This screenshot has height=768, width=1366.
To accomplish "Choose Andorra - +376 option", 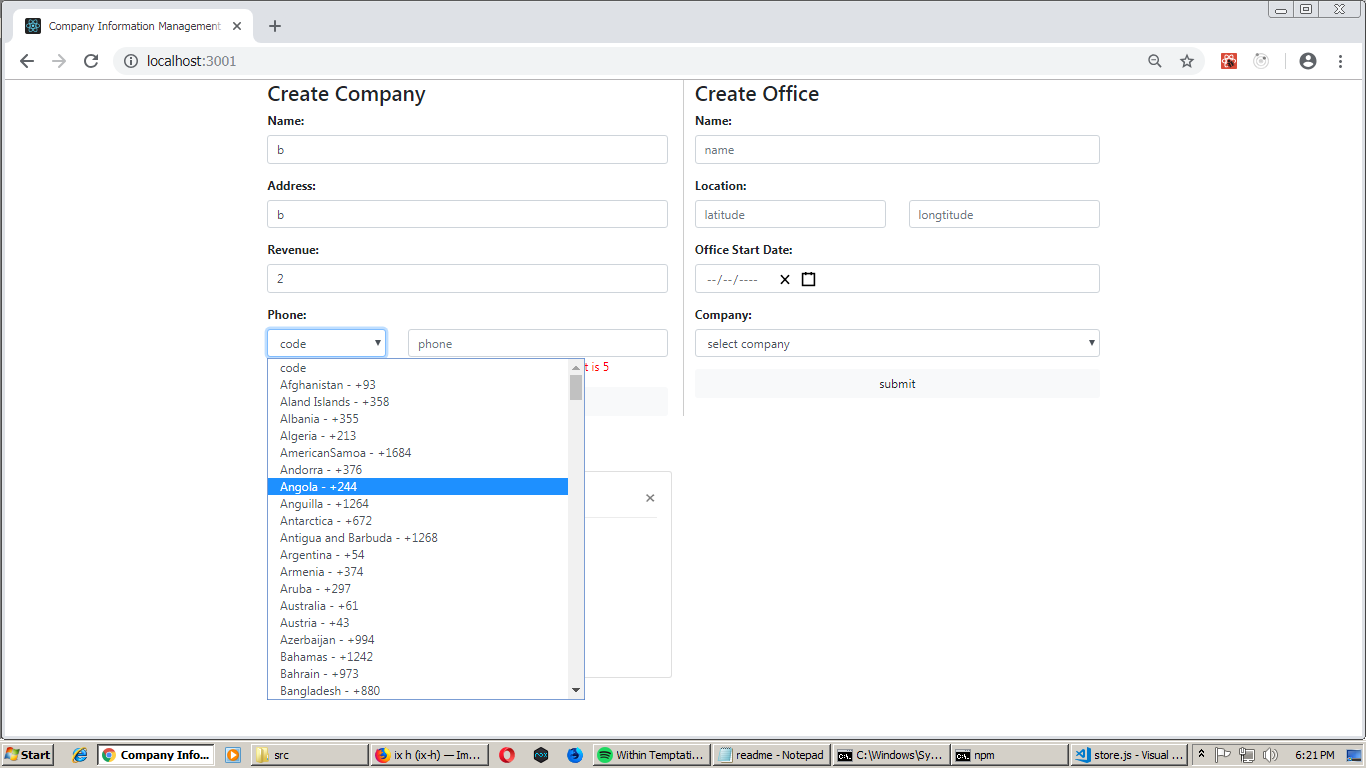I will click(x=418, y=470).
